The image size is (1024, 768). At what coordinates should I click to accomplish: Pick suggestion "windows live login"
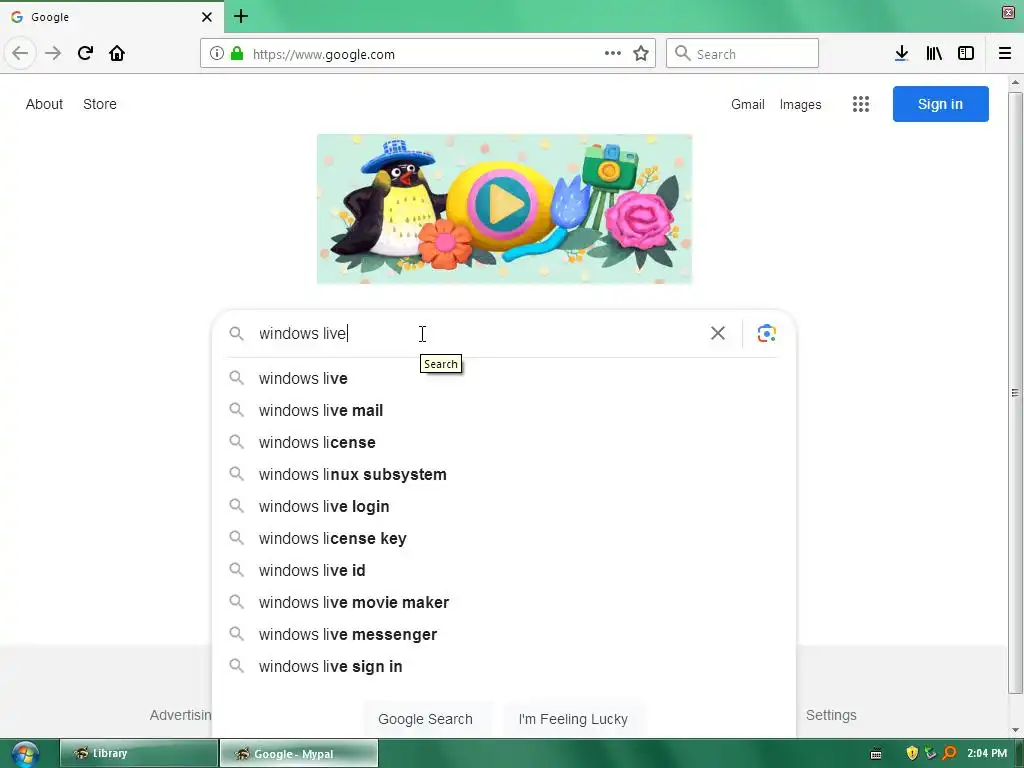(x=504, y=506)
